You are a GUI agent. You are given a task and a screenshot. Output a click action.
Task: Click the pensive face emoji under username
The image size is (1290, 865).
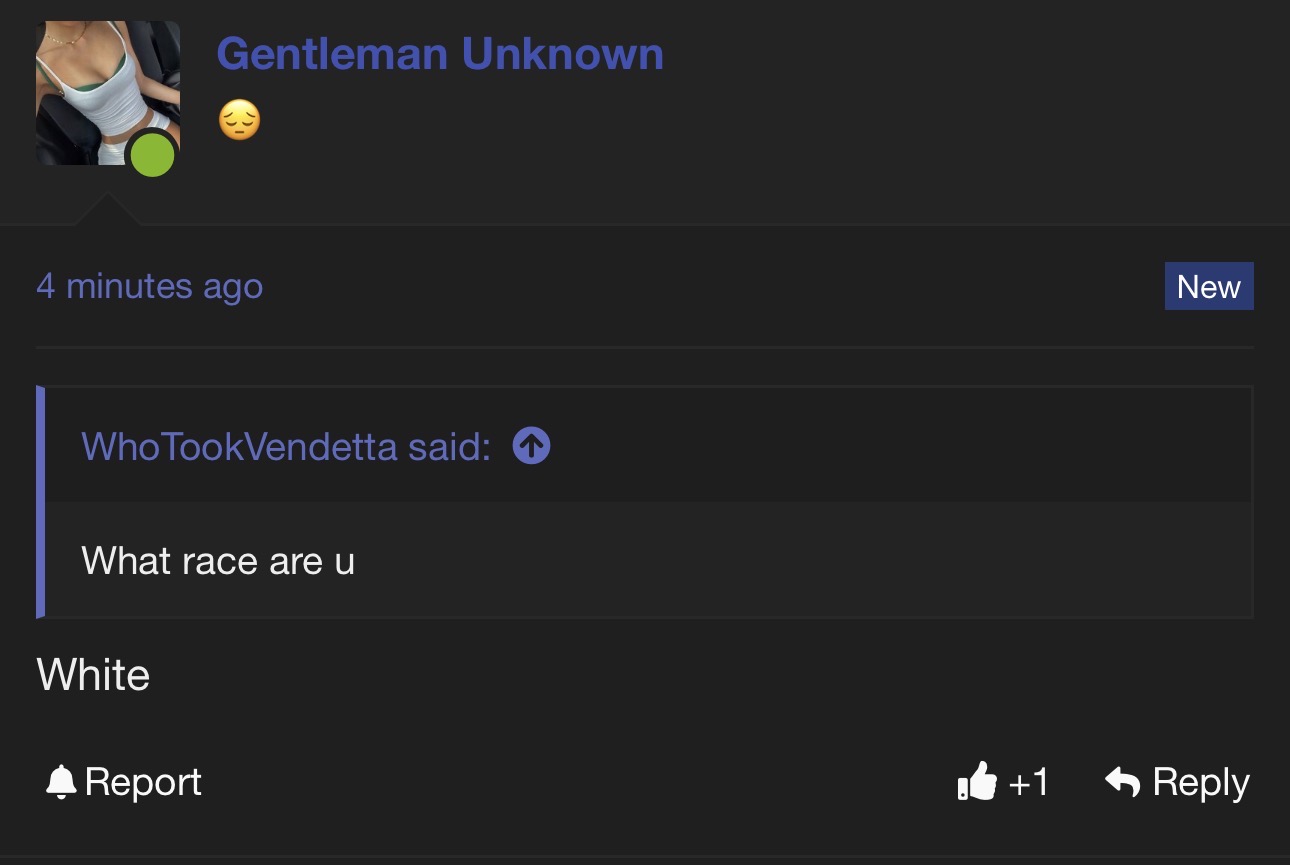click(x=239, y=121)
